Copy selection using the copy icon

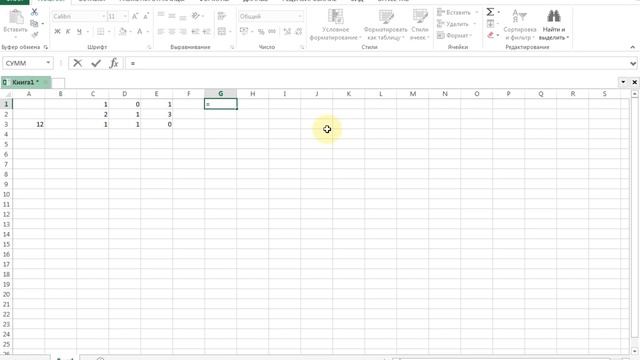click(x=34, y=24)
